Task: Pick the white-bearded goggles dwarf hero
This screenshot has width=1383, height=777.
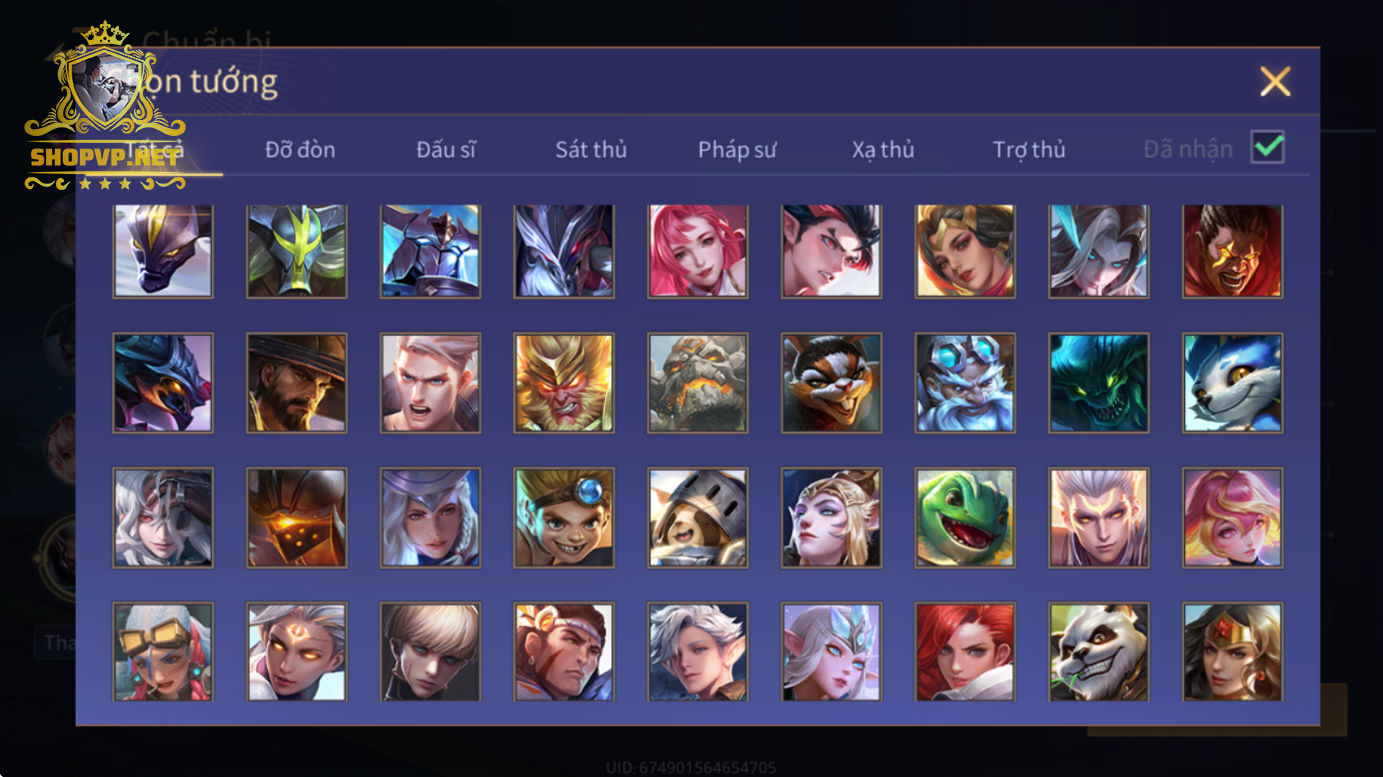Action: pyautogui.click(x=965, y=383)
